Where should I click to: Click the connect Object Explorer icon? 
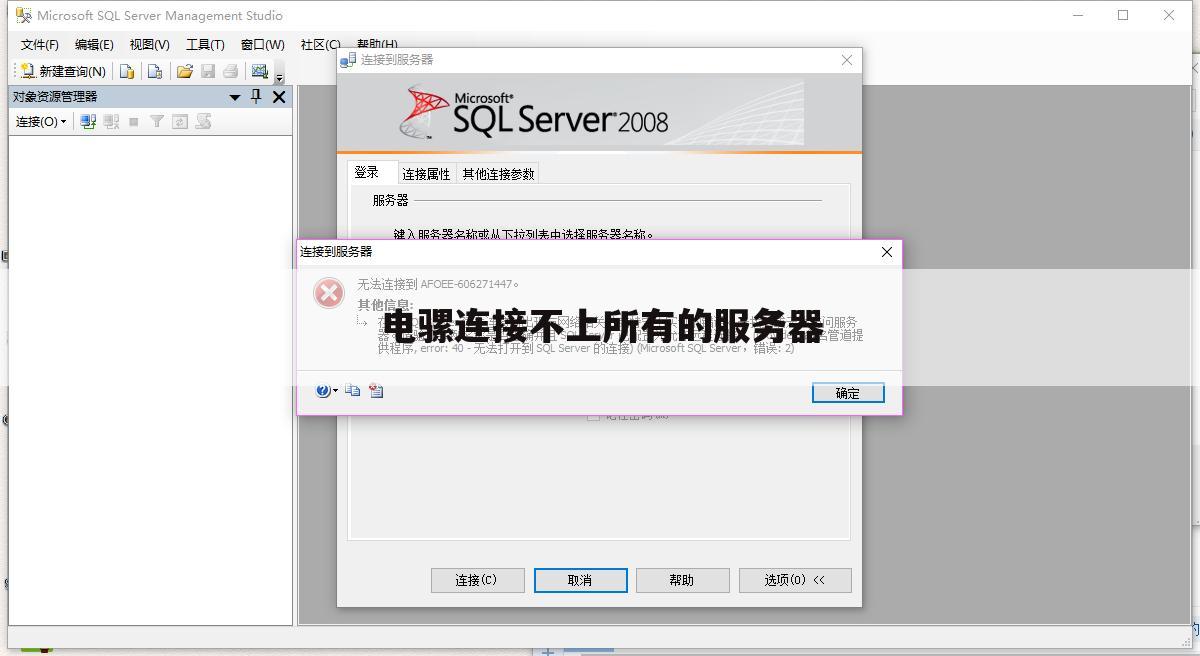coord(88,121)
